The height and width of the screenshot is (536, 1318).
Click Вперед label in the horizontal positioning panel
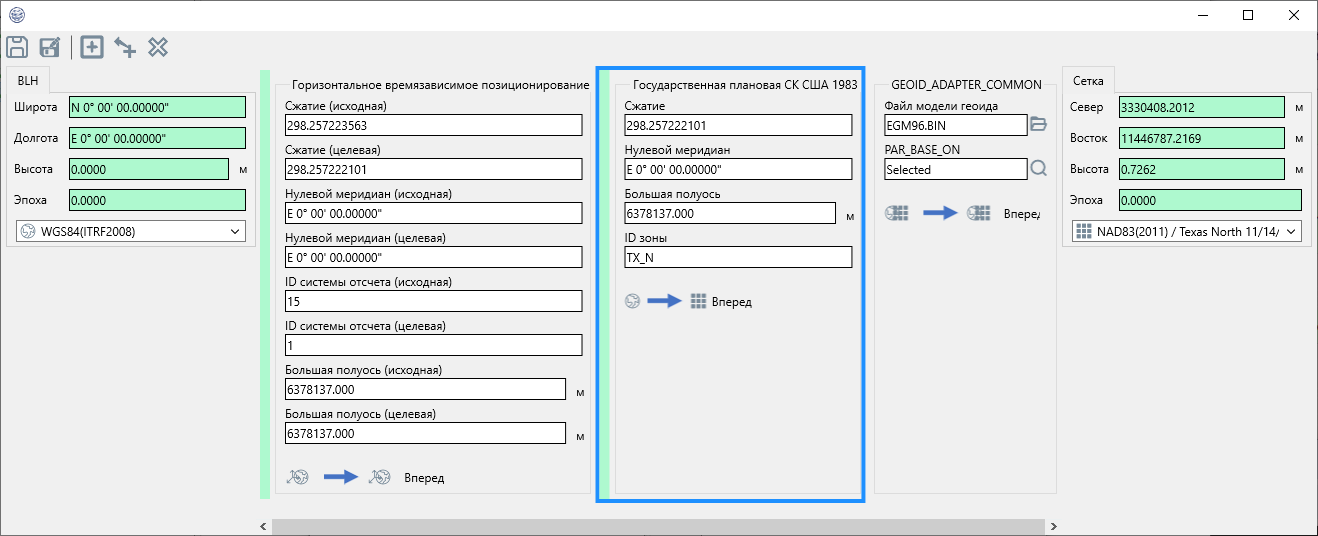pyautogui.click(x=424, y=478)
